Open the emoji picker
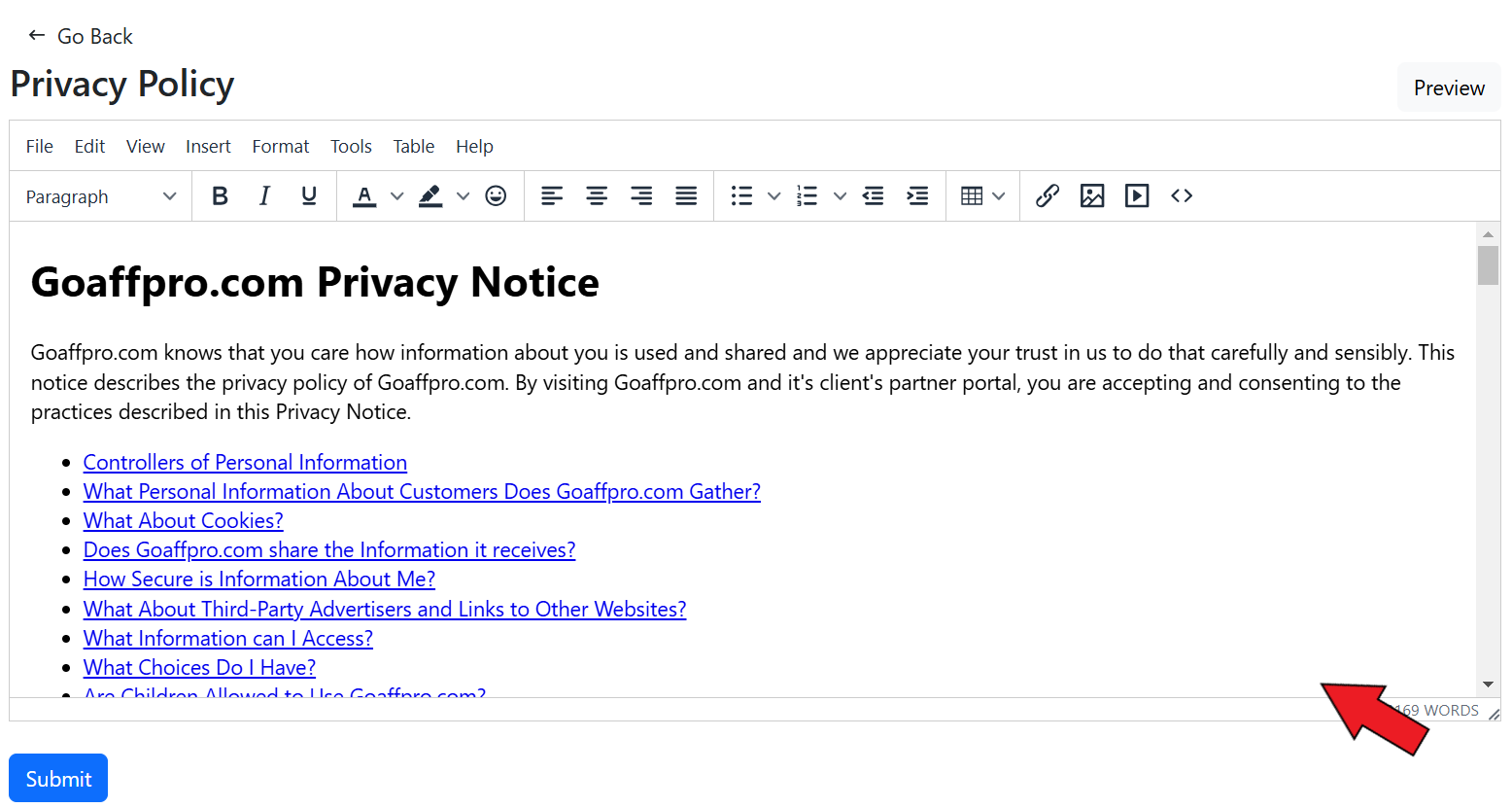 click(496, 196)
